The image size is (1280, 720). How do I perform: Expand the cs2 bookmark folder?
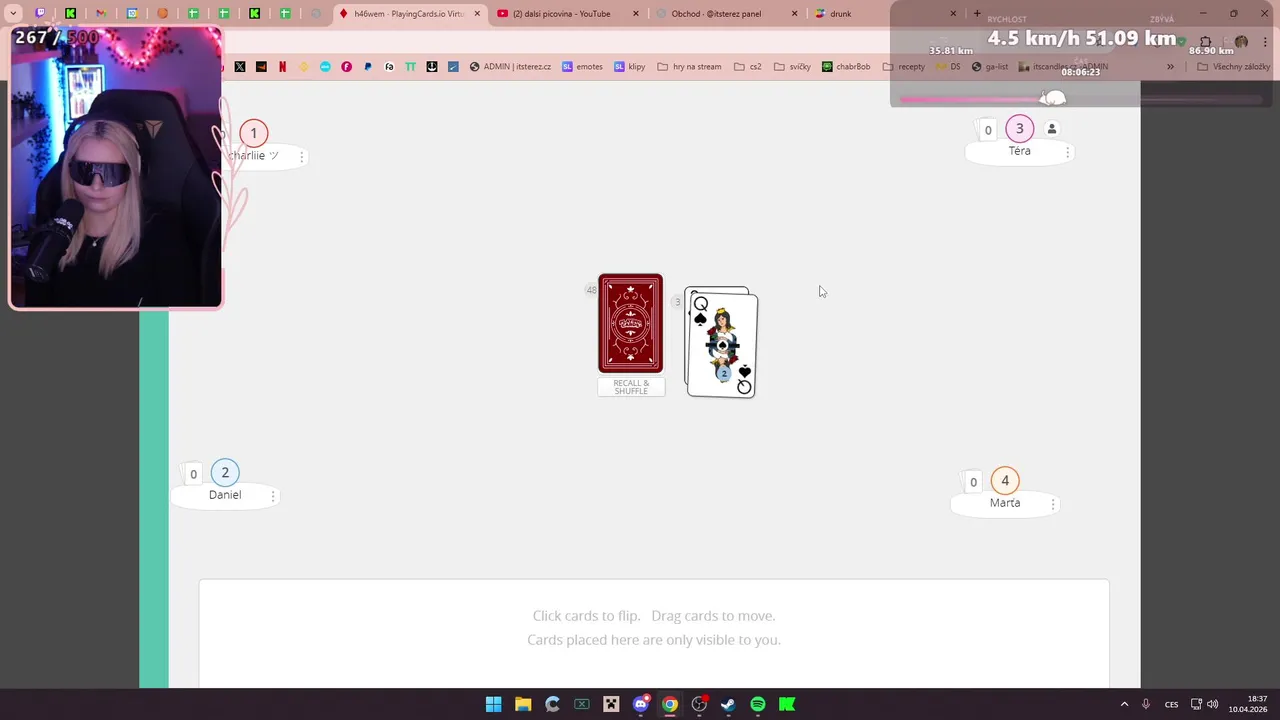tap(747, 67)
